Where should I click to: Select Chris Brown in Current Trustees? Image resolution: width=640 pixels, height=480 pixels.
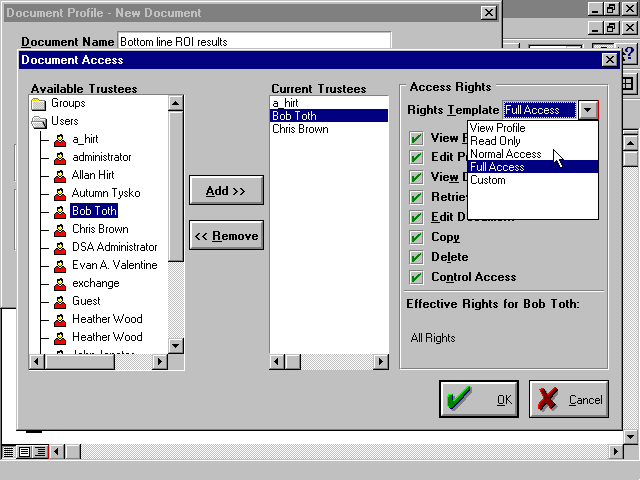click(x=329, y=129)
